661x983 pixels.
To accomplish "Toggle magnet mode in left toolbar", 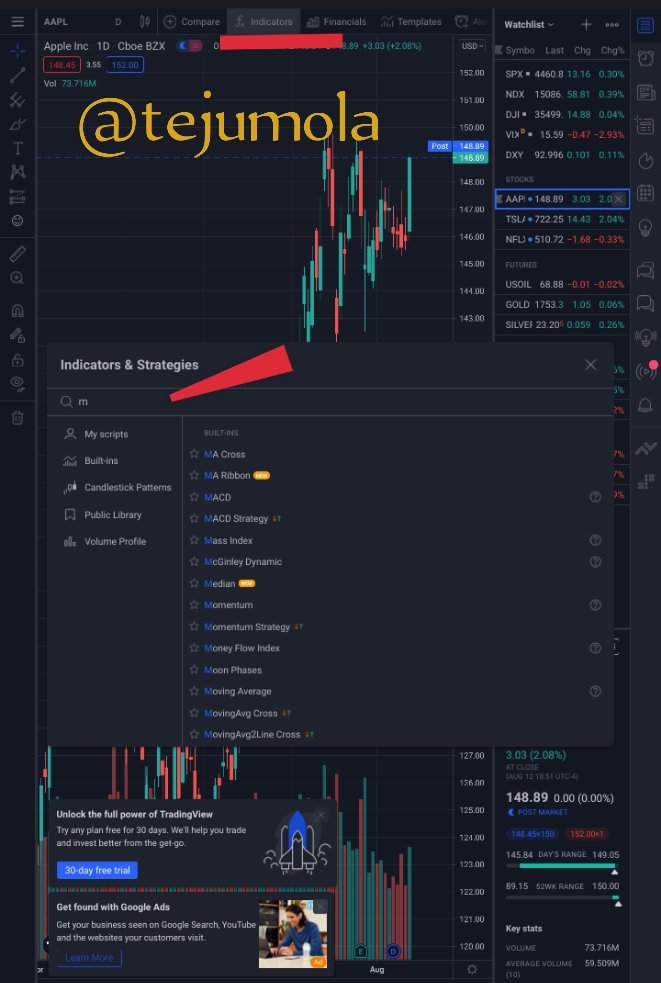I will [18, 310].
